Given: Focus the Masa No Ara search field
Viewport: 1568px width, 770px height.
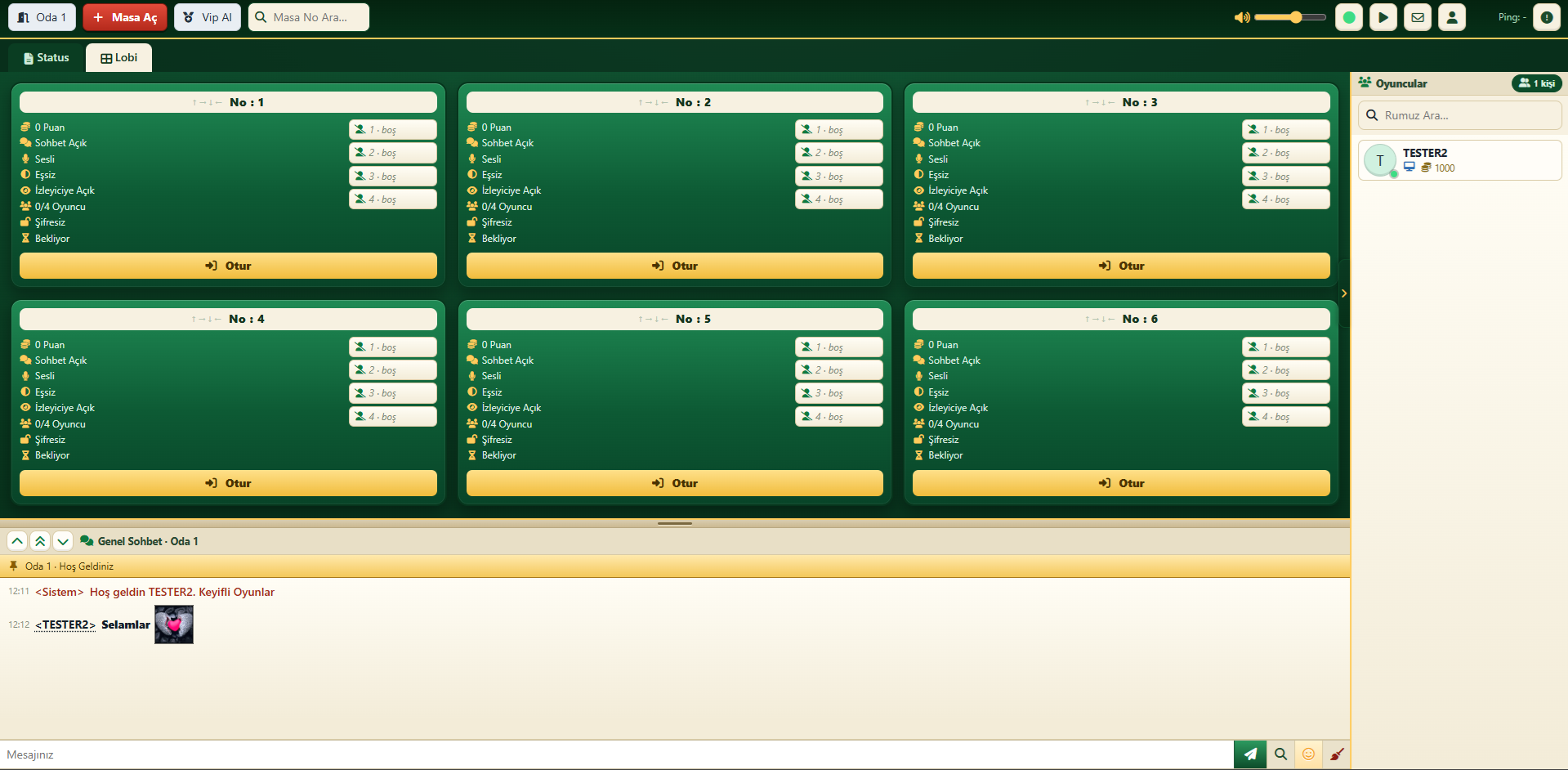Looking at the screenshot, I should click(309, 17).
